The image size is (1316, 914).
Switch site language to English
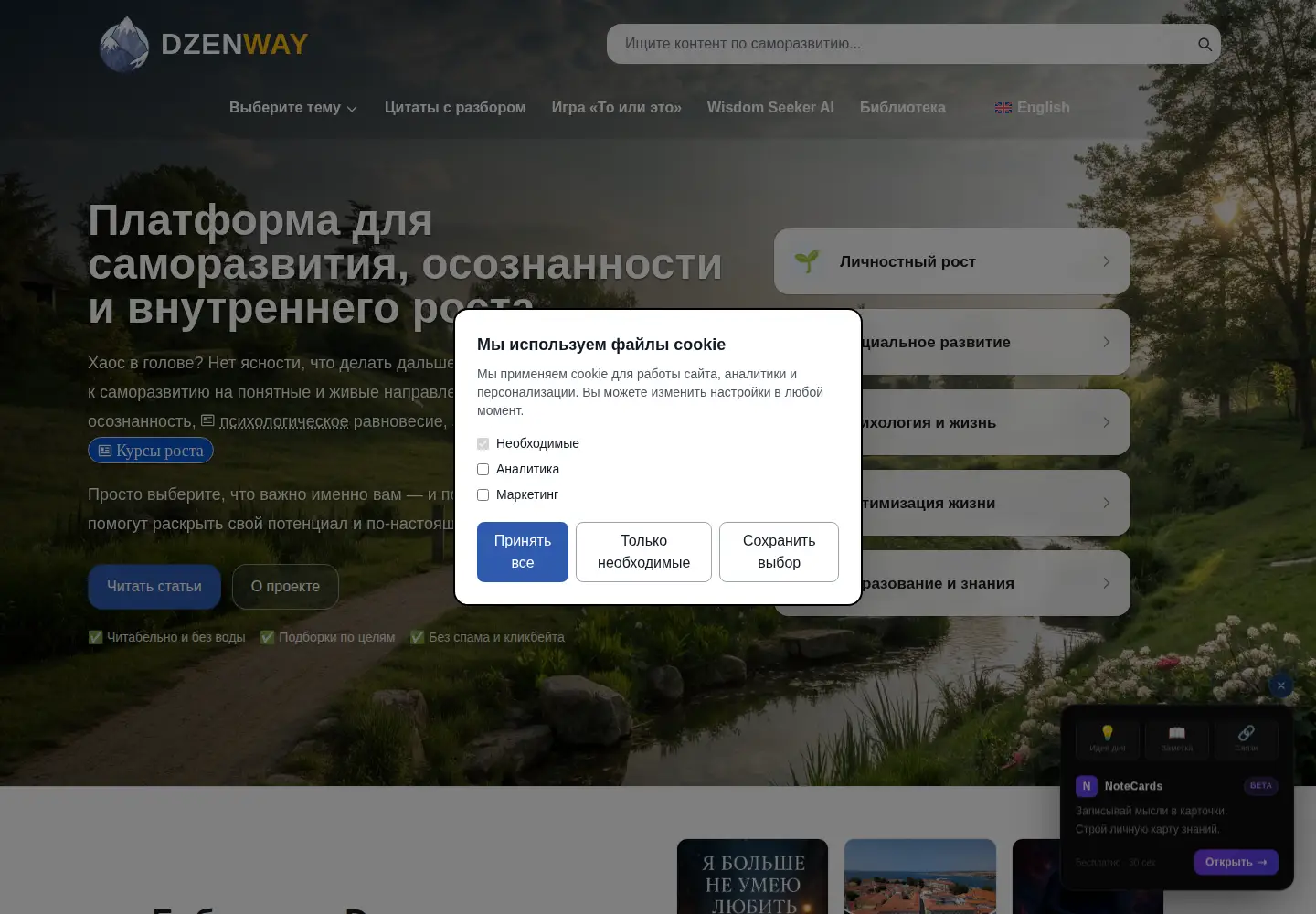click(1033, 108)
